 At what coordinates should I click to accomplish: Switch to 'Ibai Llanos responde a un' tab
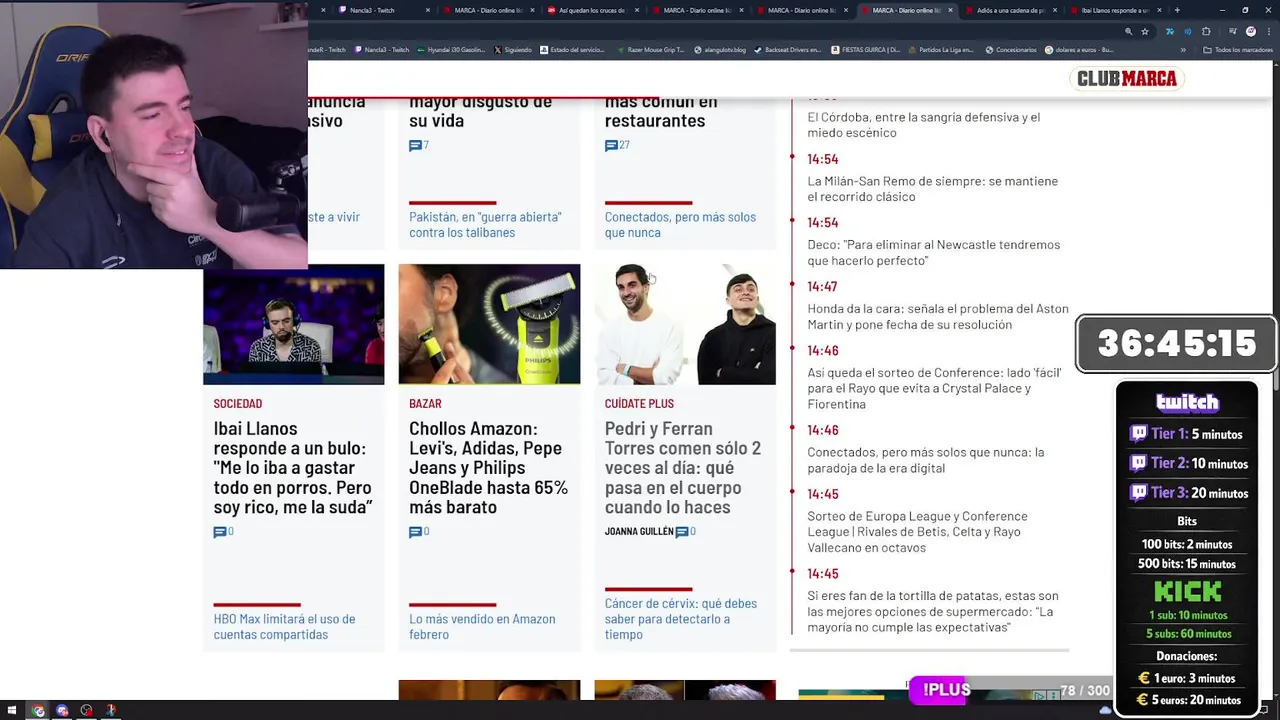tap(1113, 10)
